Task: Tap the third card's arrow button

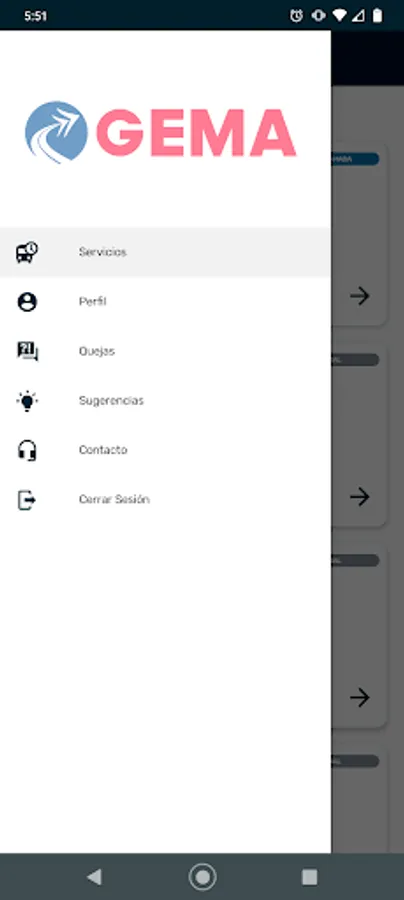Action: click(x=360, y=697)
